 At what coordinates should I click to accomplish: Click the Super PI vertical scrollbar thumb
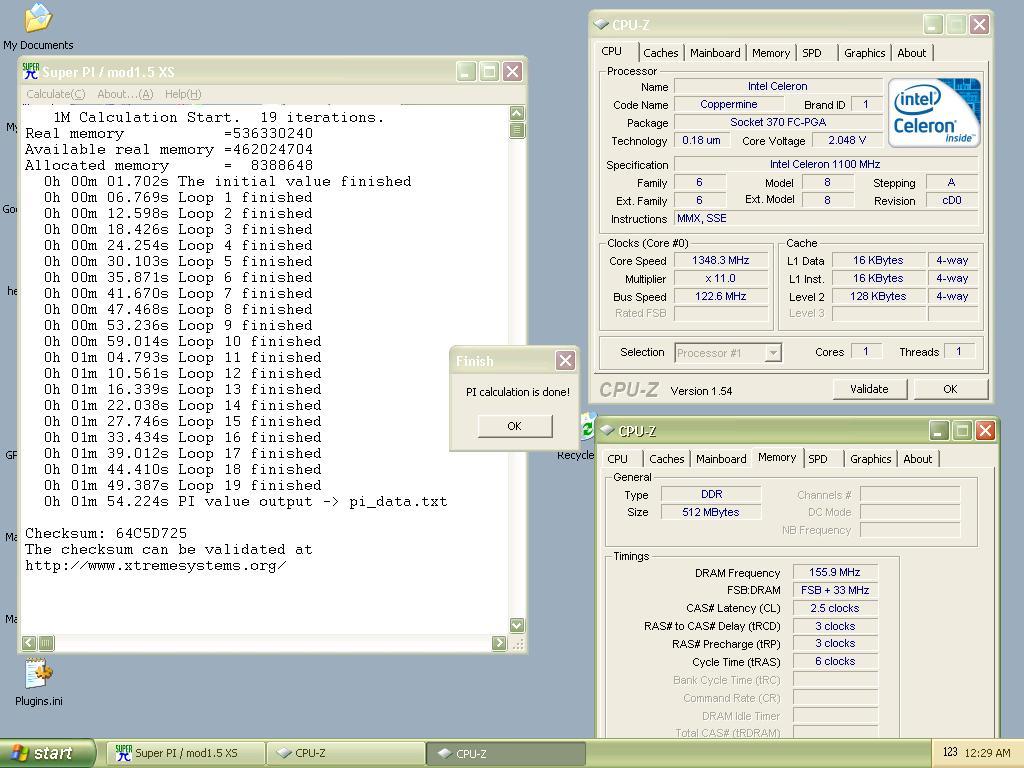(x=517, y=130)
